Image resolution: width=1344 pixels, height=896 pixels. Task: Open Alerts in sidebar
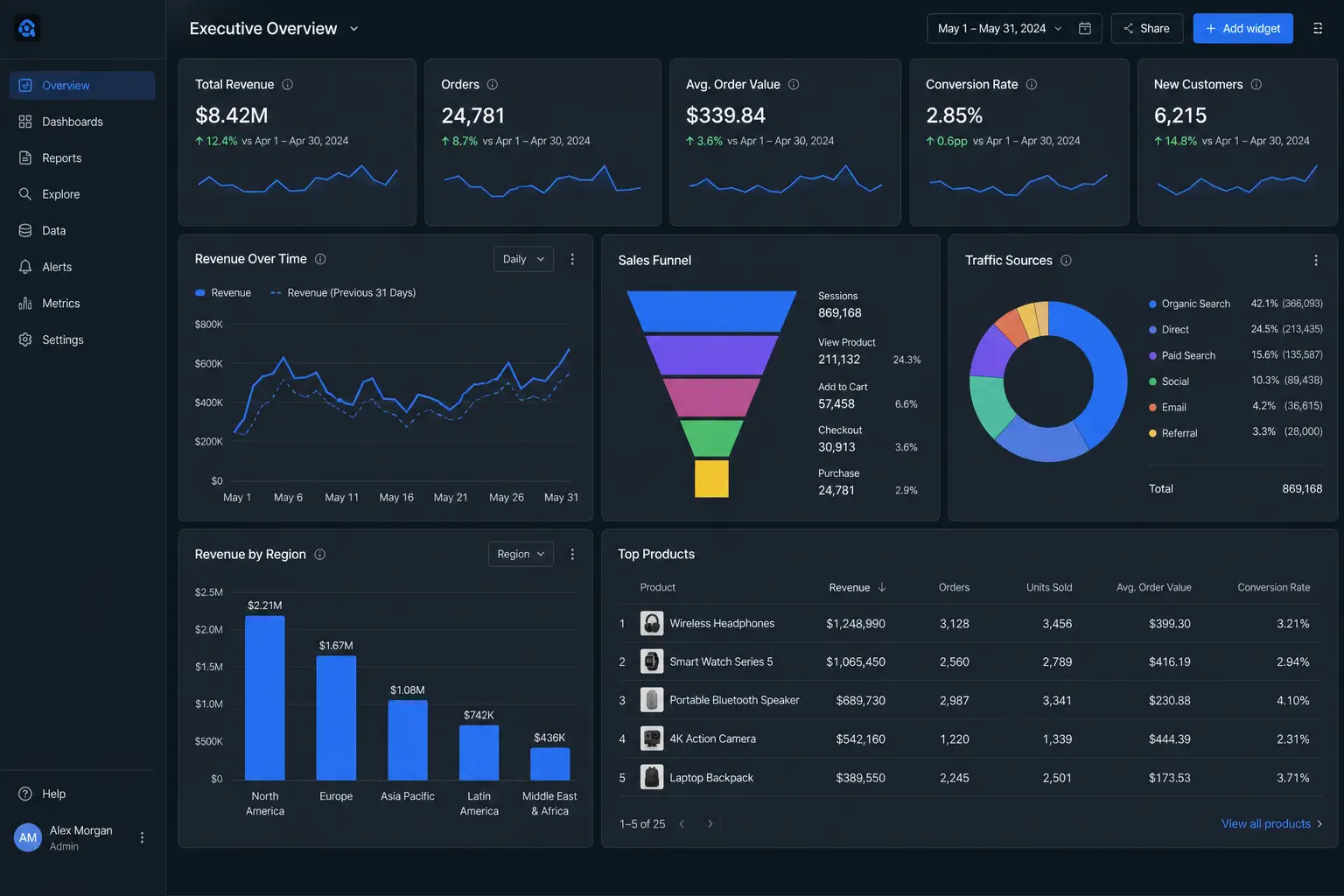[82, 267]
